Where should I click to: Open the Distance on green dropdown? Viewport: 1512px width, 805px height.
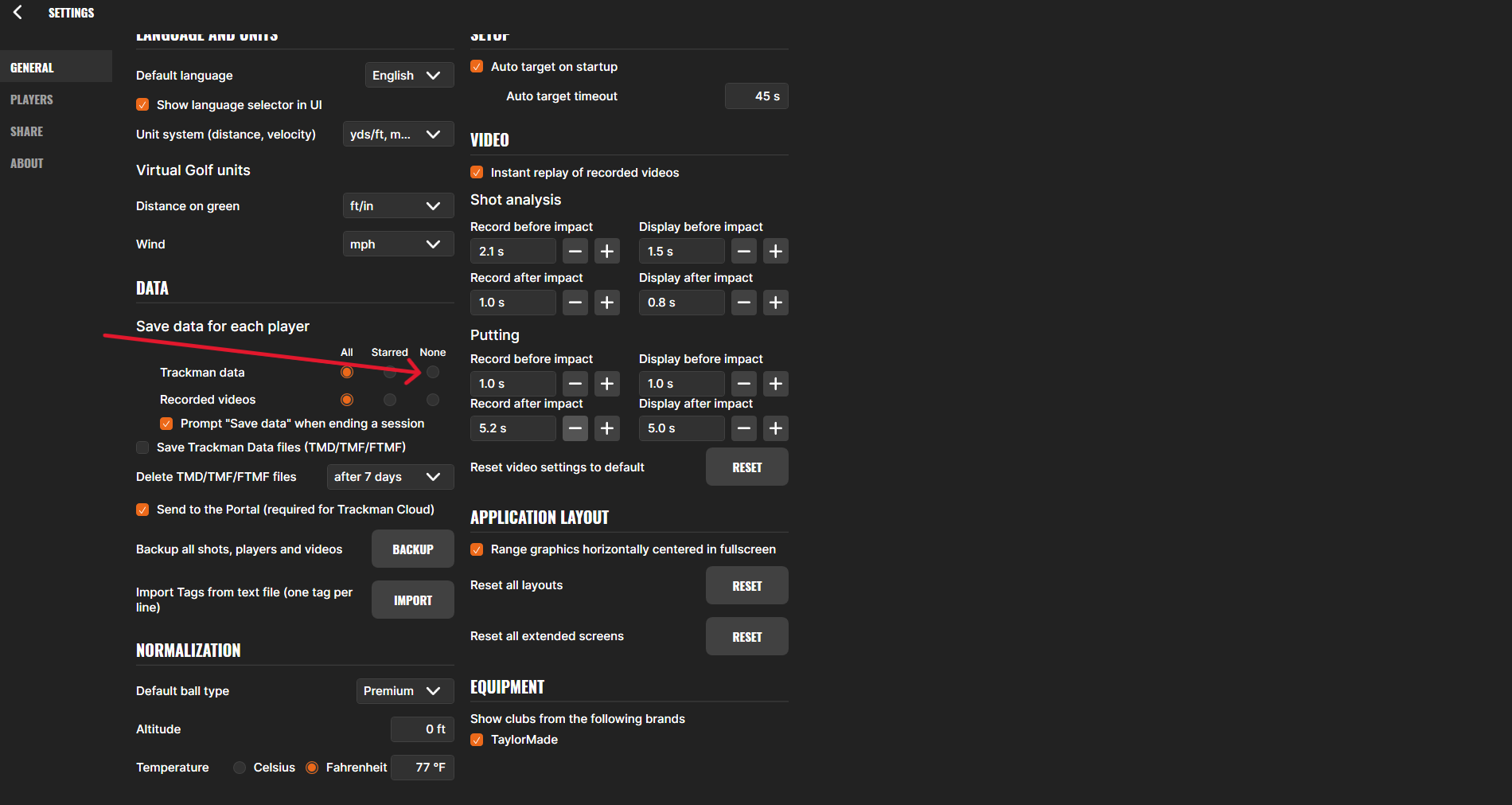tap(399, 206)
